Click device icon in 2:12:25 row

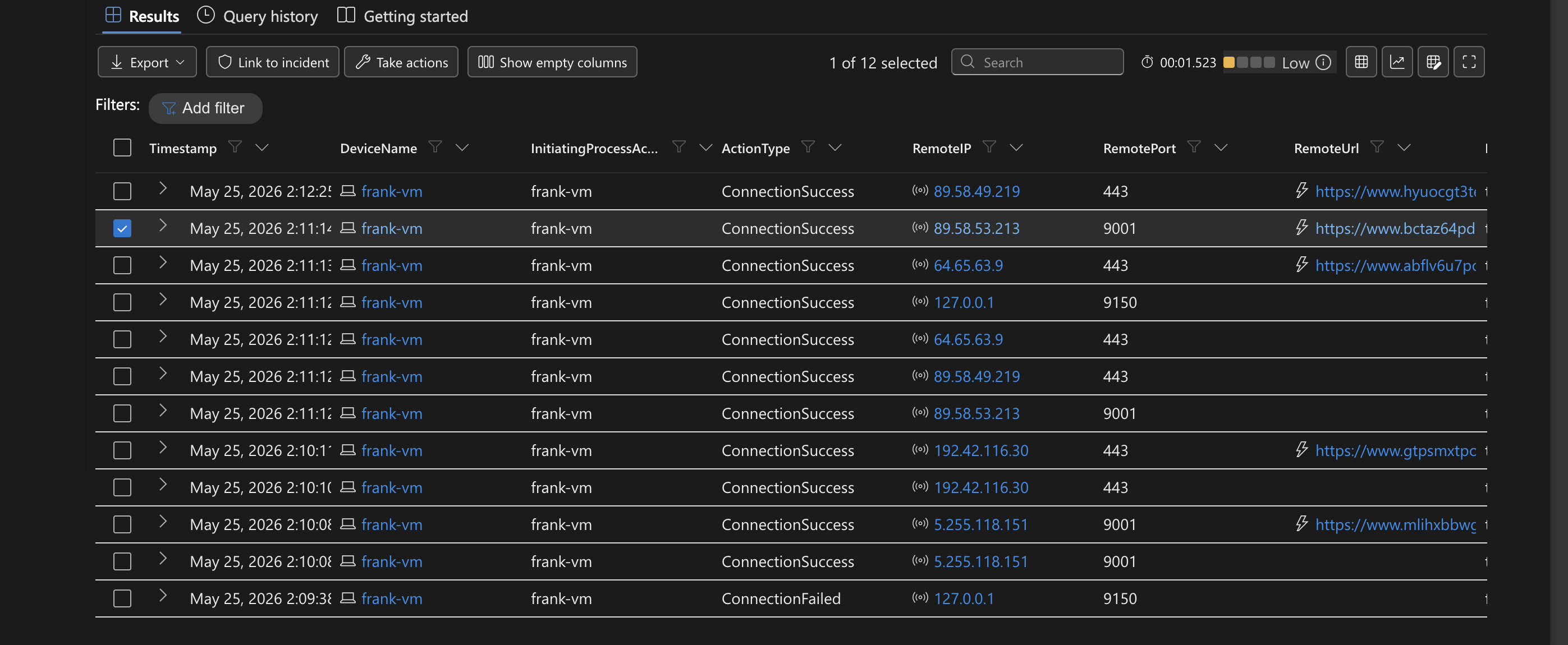click(x=347, y=191)
